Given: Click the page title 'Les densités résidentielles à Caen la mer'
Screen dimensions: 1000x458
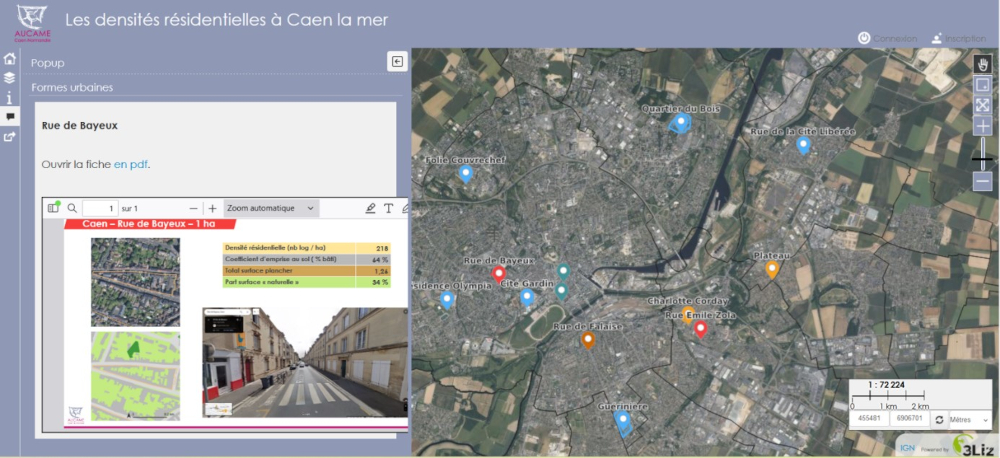Looking at the screenshot, I should pos(226,20).
